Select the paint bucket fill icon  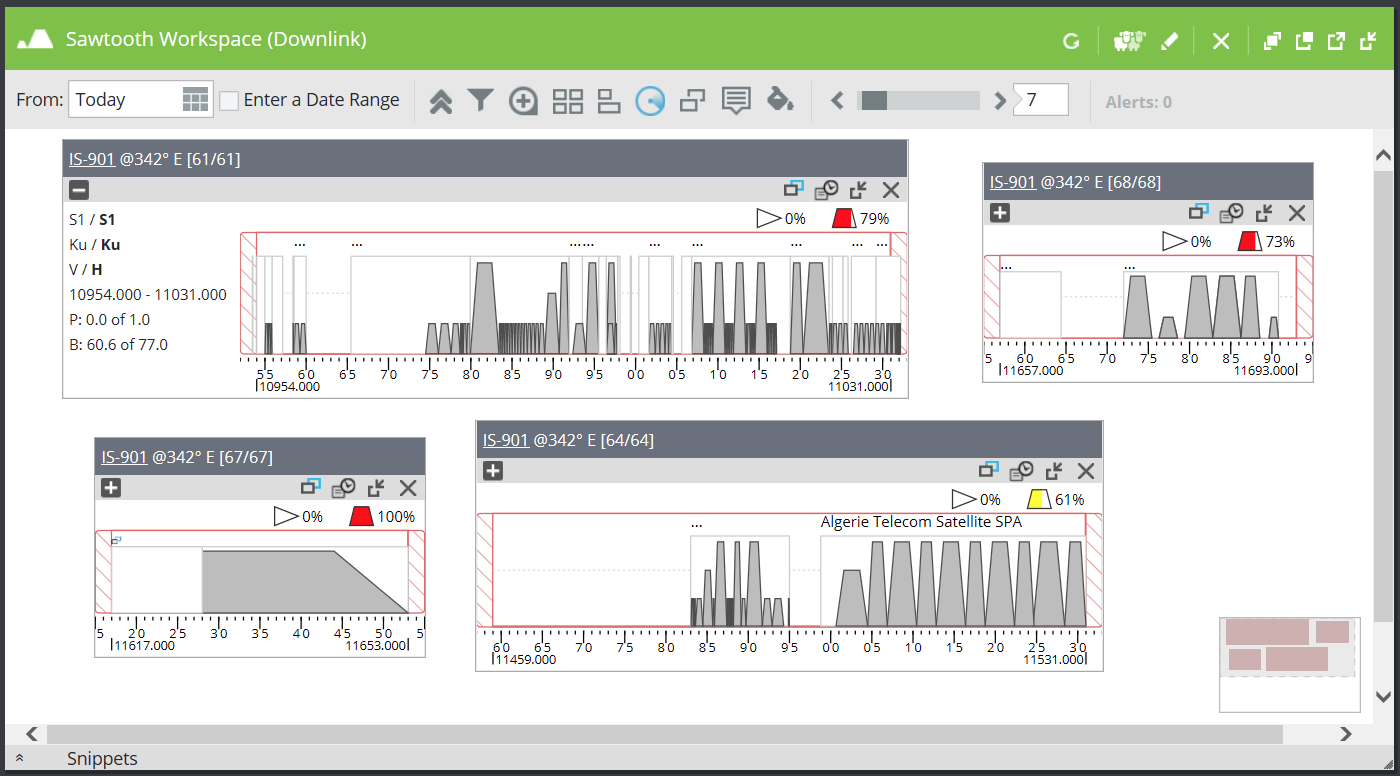[779, 100]
